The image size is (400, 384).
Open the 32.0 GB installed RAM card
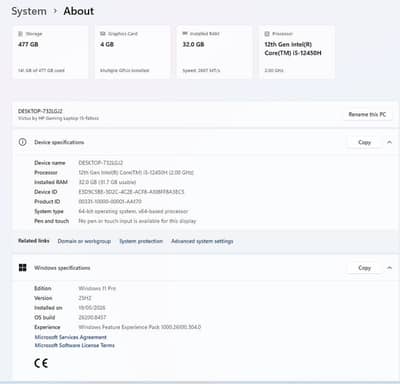[x=214, y=52]
